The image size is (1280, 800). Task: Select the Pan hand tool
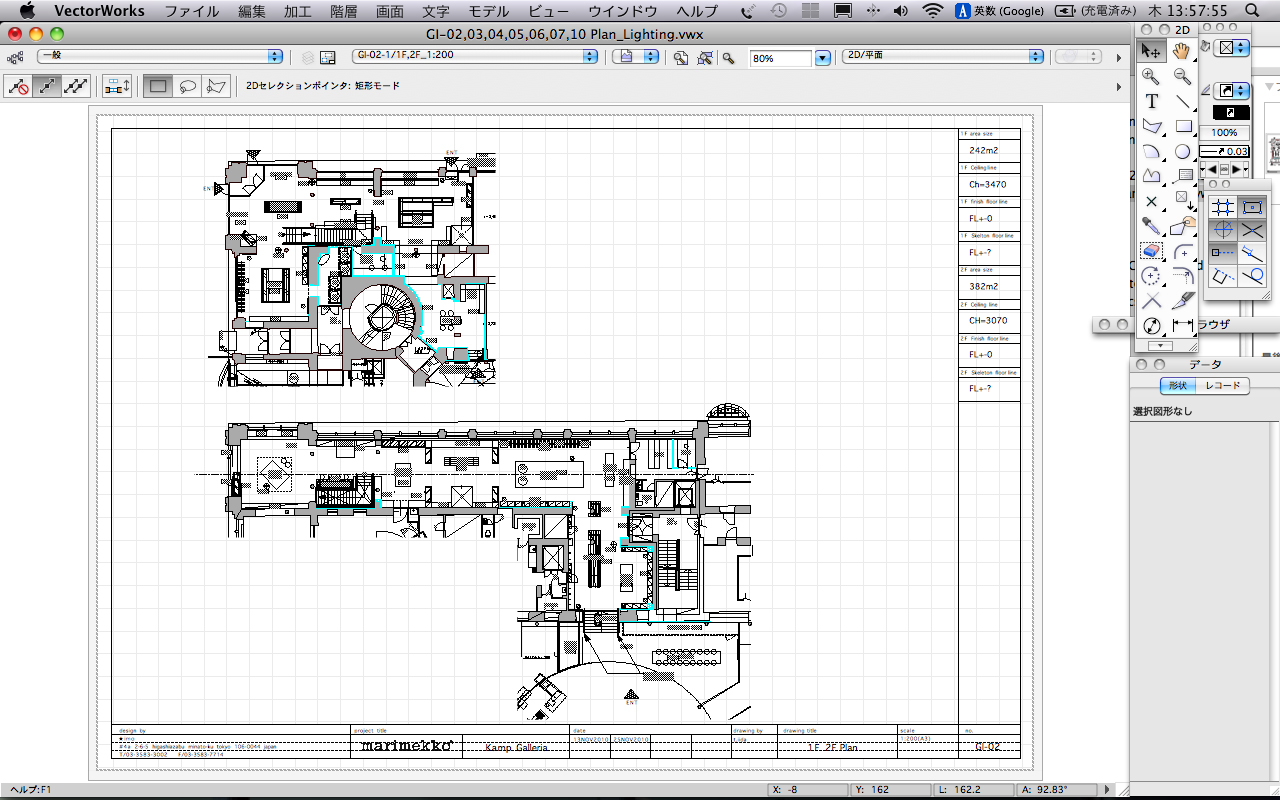click(x=1183, y=50)
